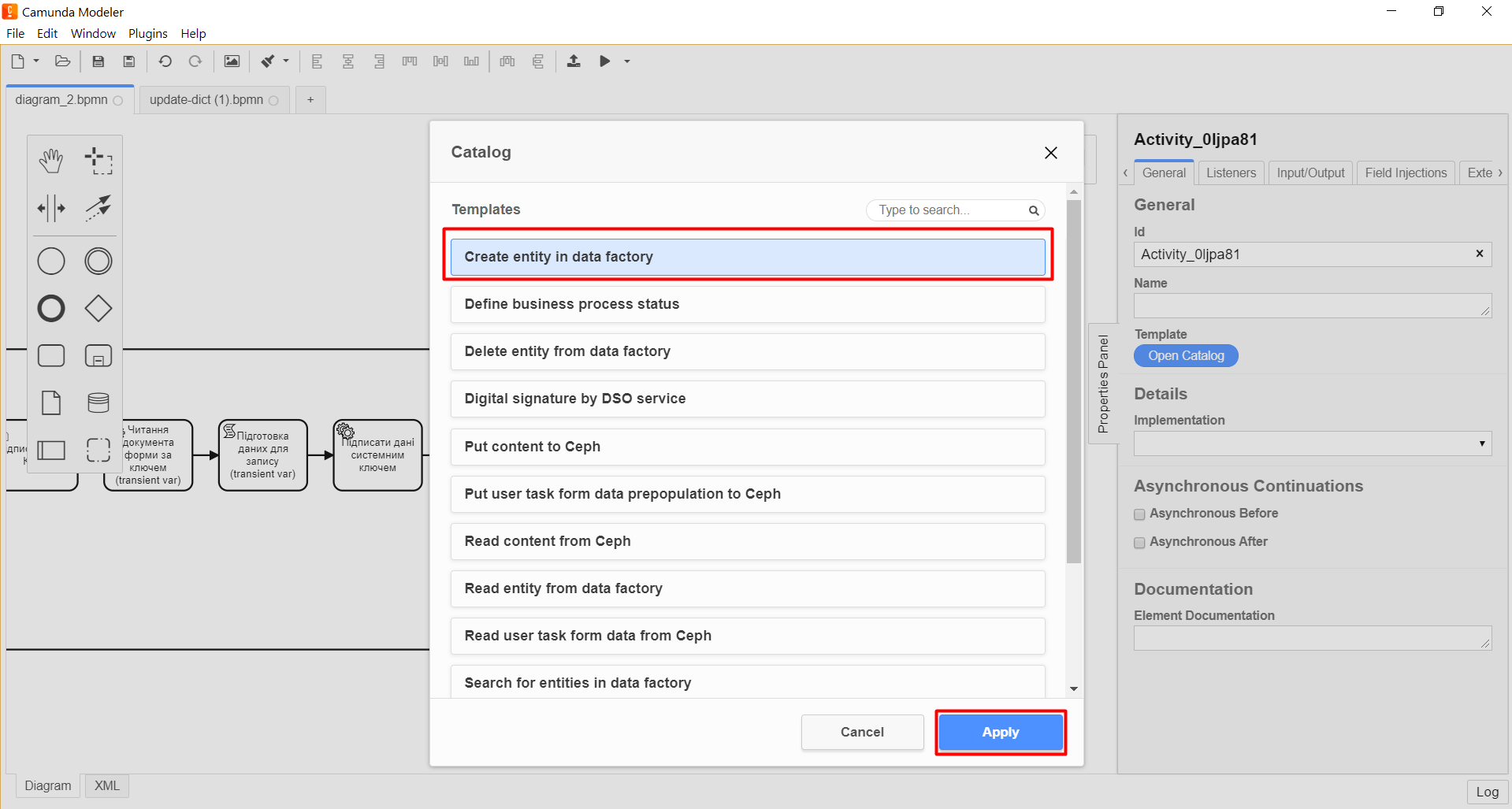Select the task rectangle shape
Screen dimensions: 1512x809
[51, 355]
